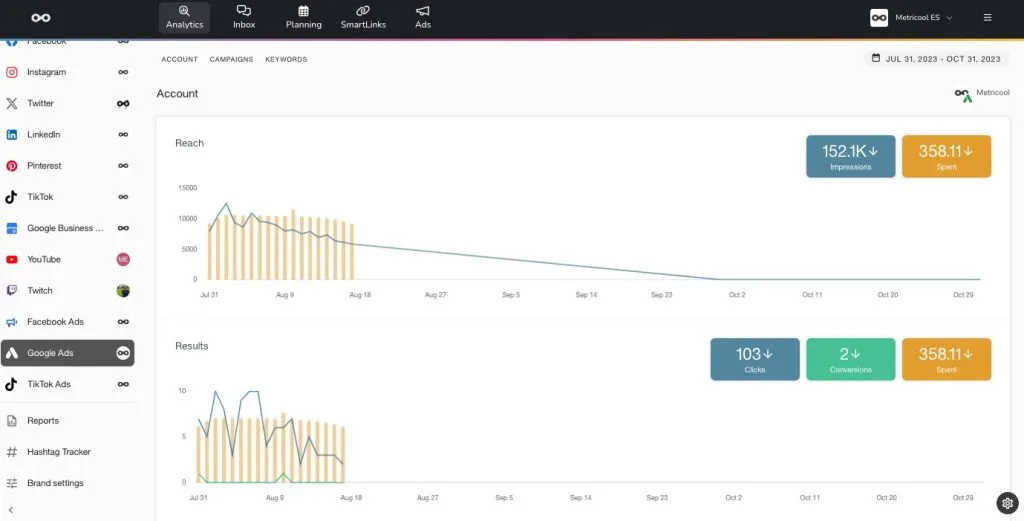Click the Results chart title
This screenshot has width=1024, height=521.
[191, 346]
